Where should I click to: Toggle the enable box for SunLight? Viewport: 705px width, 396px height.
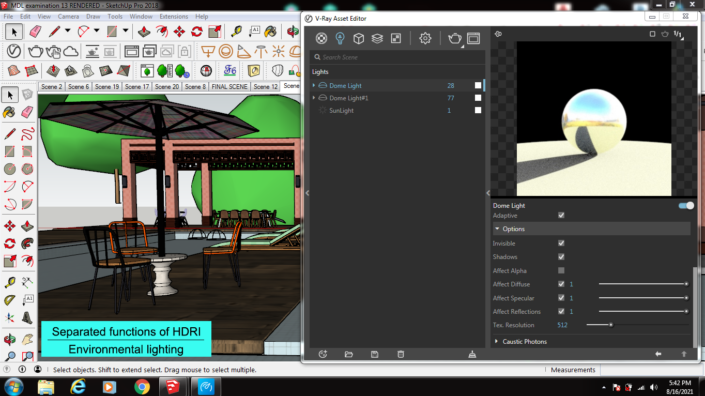pos(478,110)
